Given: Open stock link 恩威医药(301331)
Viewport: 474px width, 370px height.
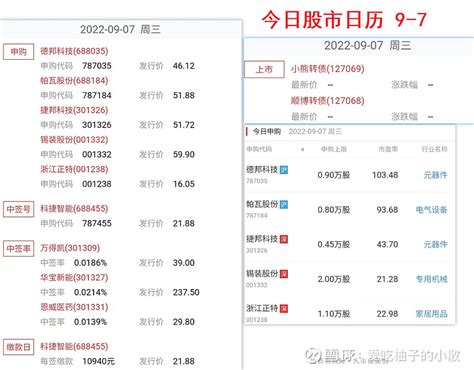Looking at the screenshot, I should 74,307.
